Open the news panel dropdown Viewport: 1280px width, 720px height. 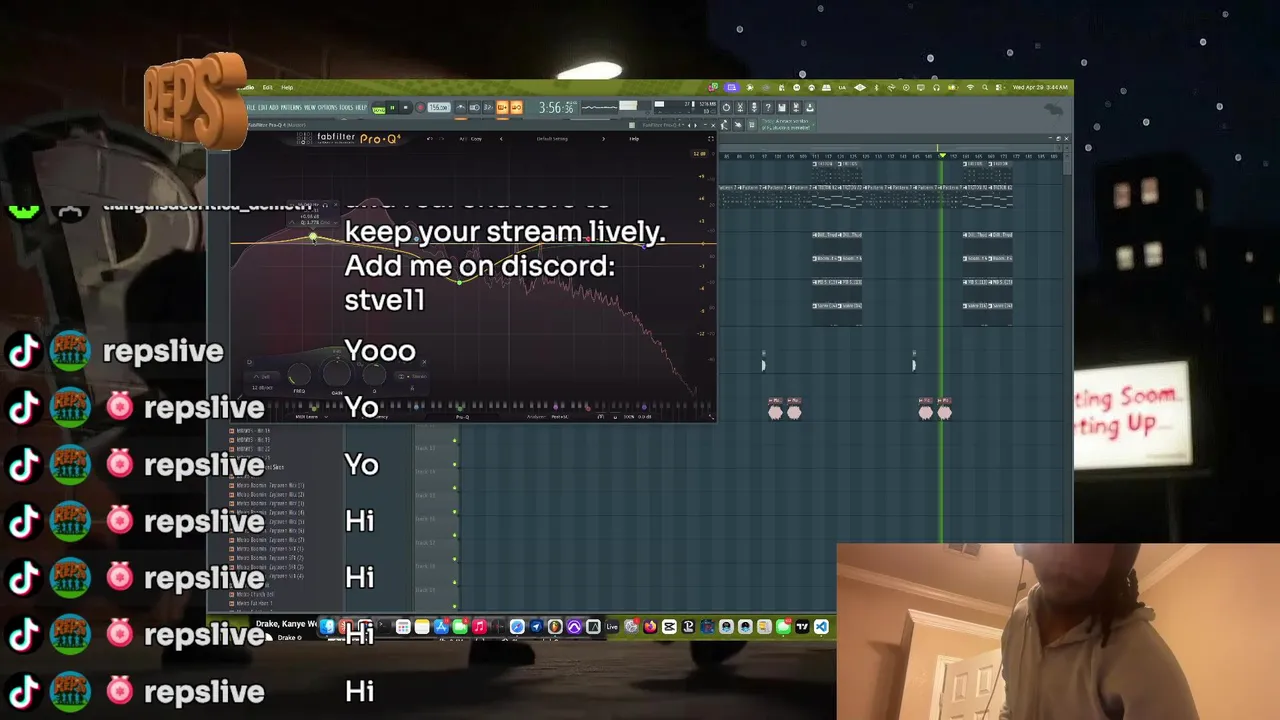pos(813,124)
